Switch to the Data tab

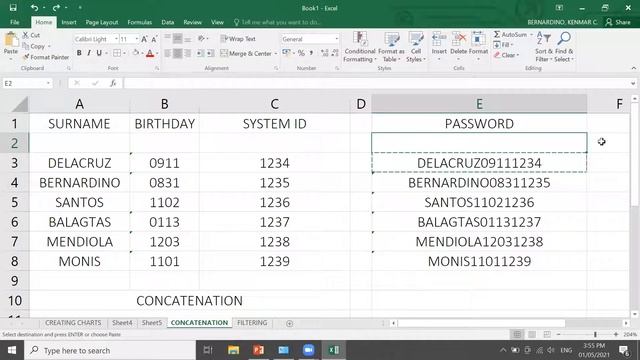coord(167,22)
